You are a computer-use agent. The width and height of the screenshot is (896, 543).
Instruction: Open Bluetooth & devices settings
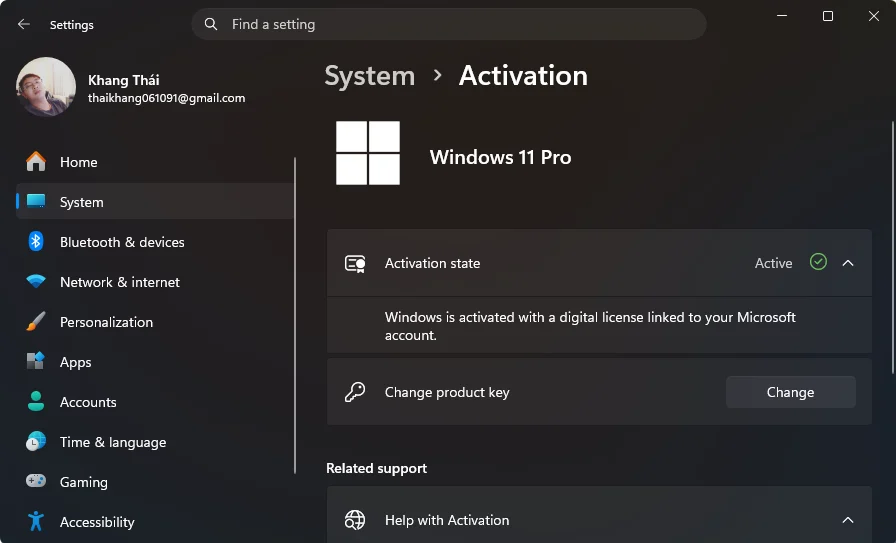154,242
